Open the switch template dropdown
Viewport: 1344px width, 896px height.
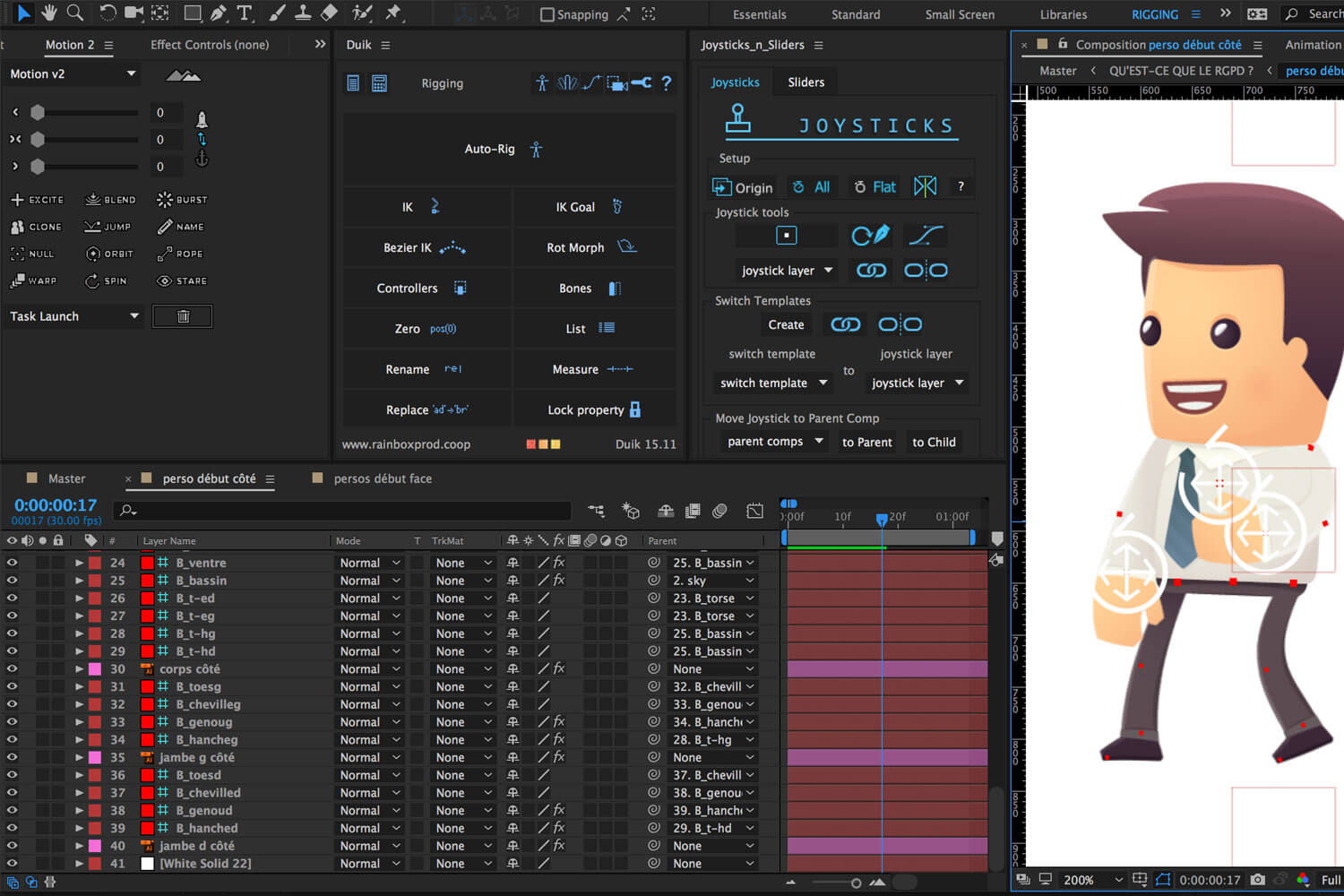tap(773, 383)
